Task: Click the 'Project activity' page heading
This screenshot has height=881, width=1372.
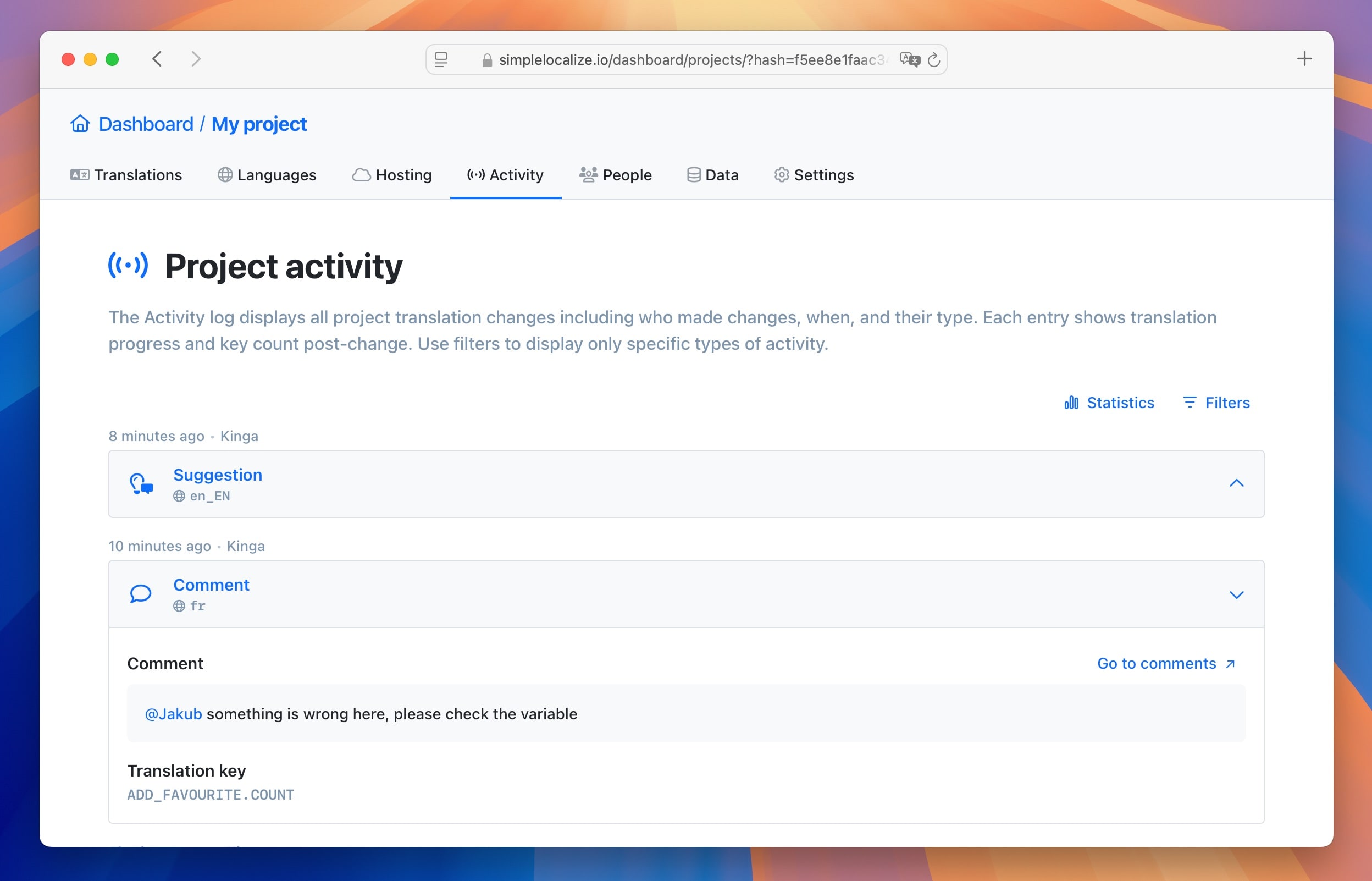Action: [284, 267]
